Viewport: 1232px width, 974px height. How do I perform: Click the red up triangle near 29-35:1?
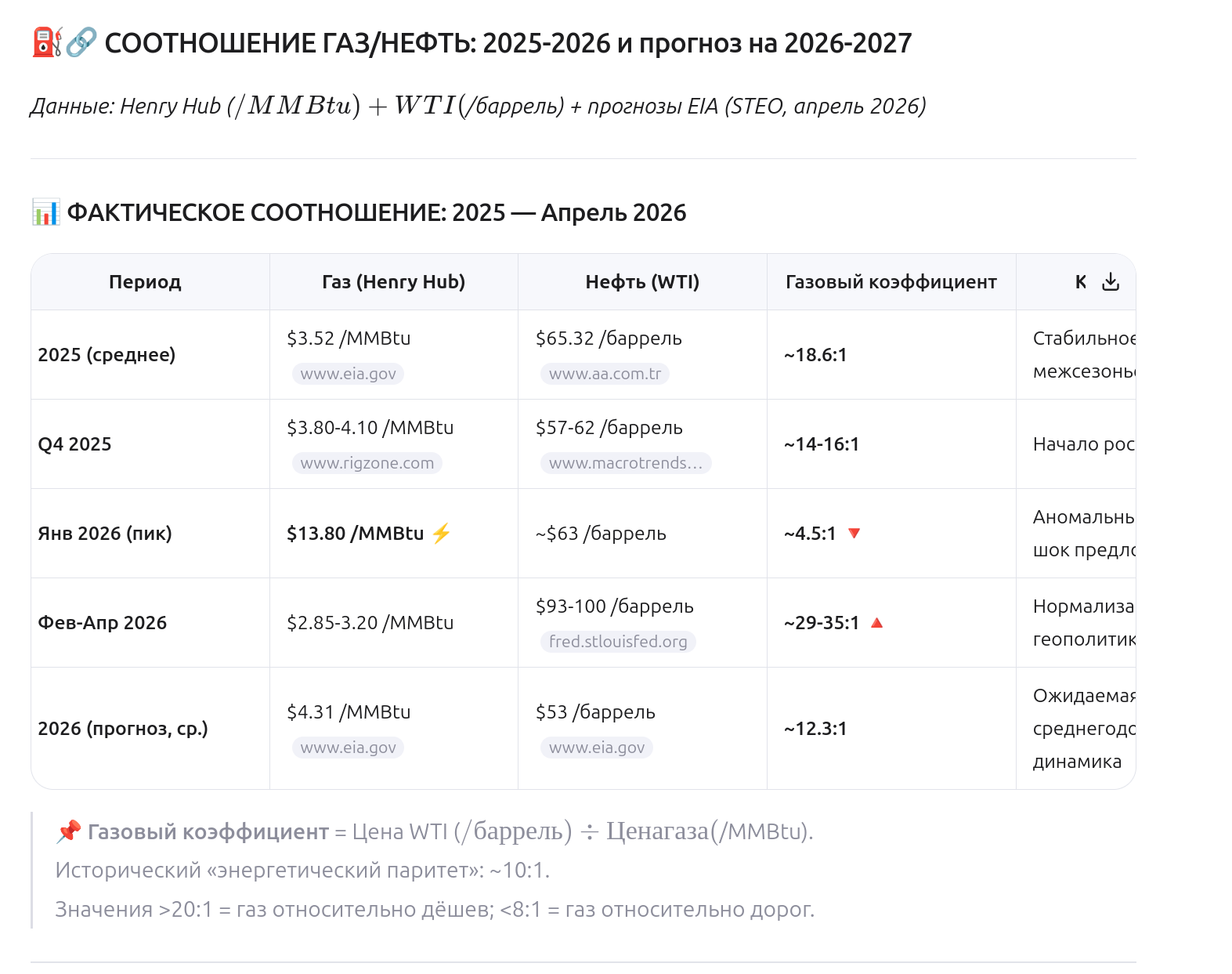tap(876, 623)
